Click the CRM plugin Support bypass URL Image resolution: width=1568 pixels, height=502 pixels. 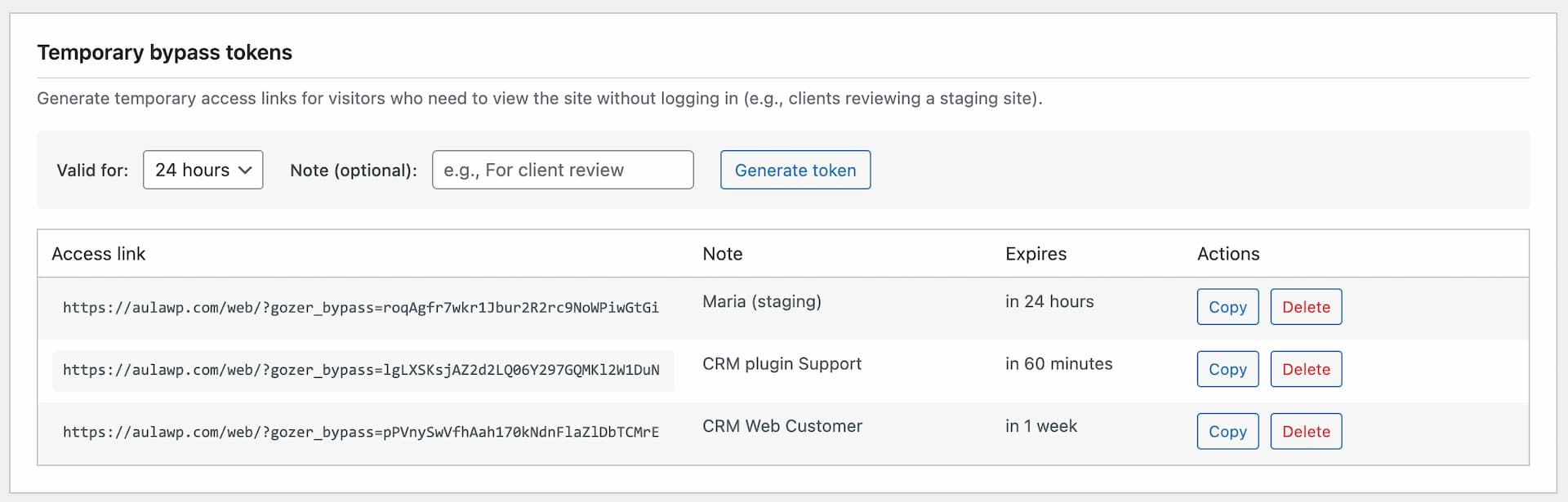pyautogui.click(x=360, y=370)
